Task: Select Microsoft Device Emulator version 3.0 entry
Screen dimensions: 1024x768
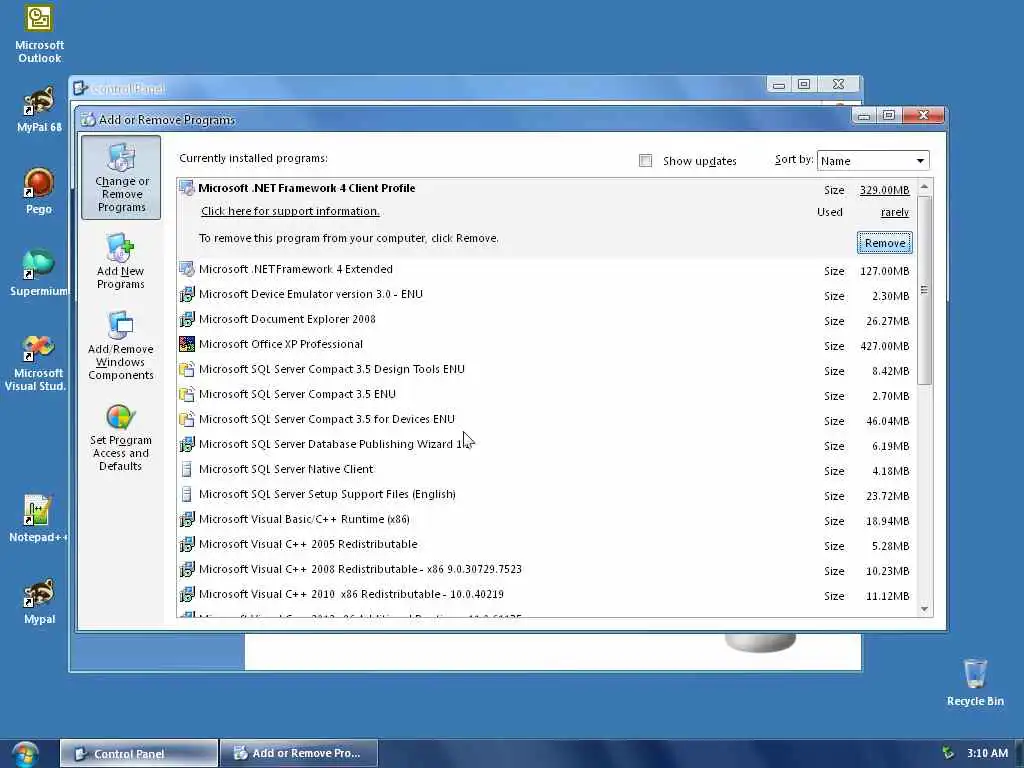Action: [546, 295]
